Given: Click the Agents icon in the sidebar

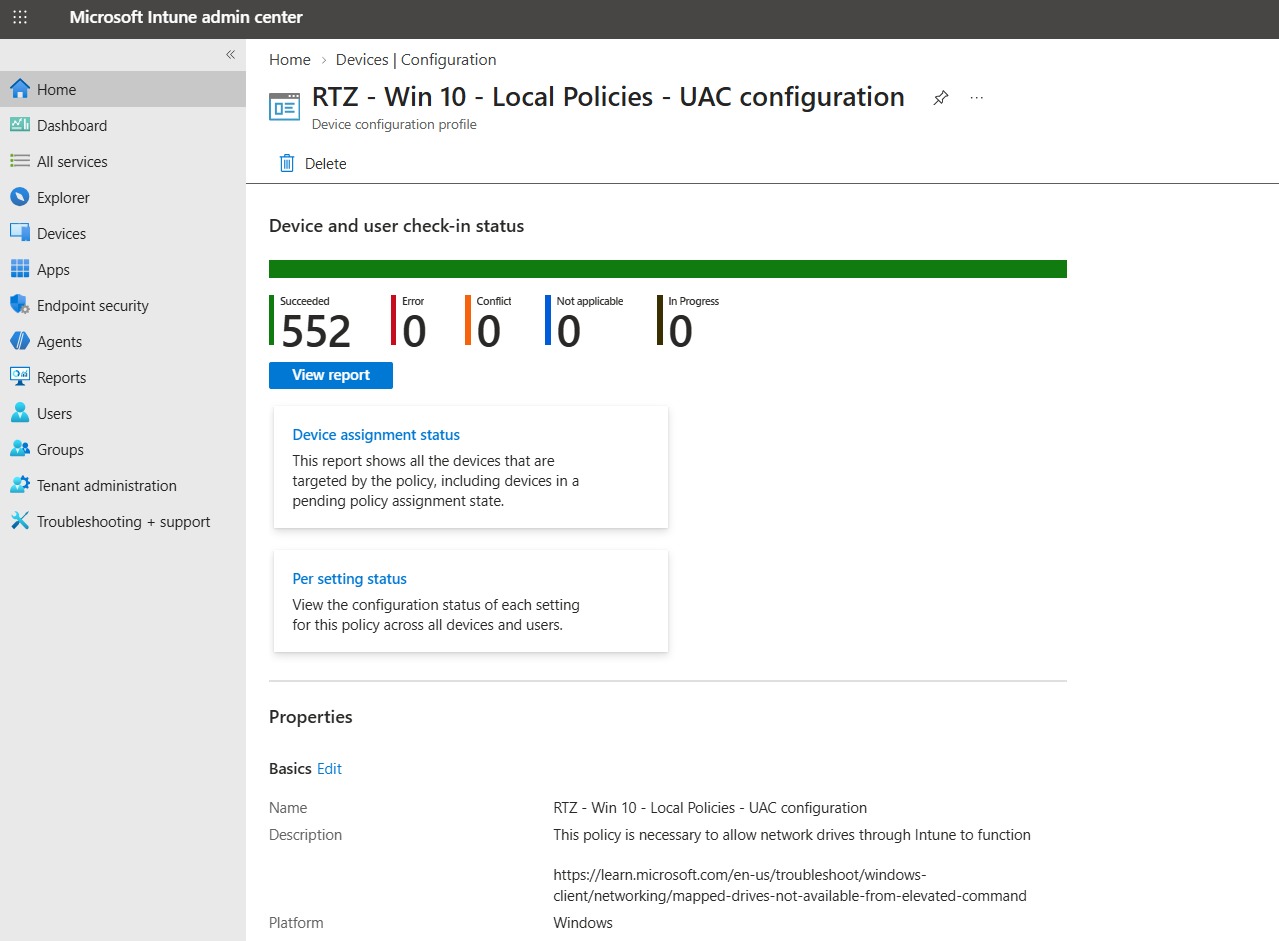Looking at the screenshot, I should click(20, 341).
